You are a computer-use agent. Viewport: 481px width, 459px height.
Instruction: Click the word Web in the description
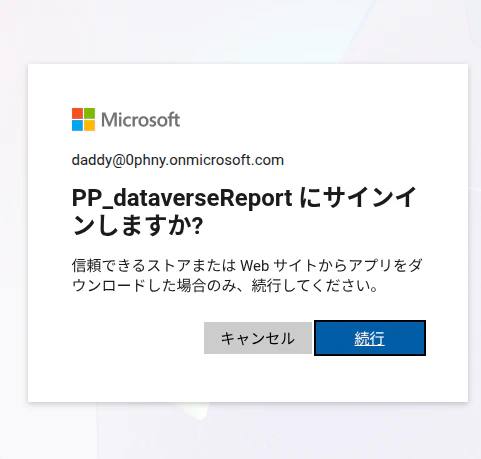tap(255, 266)
